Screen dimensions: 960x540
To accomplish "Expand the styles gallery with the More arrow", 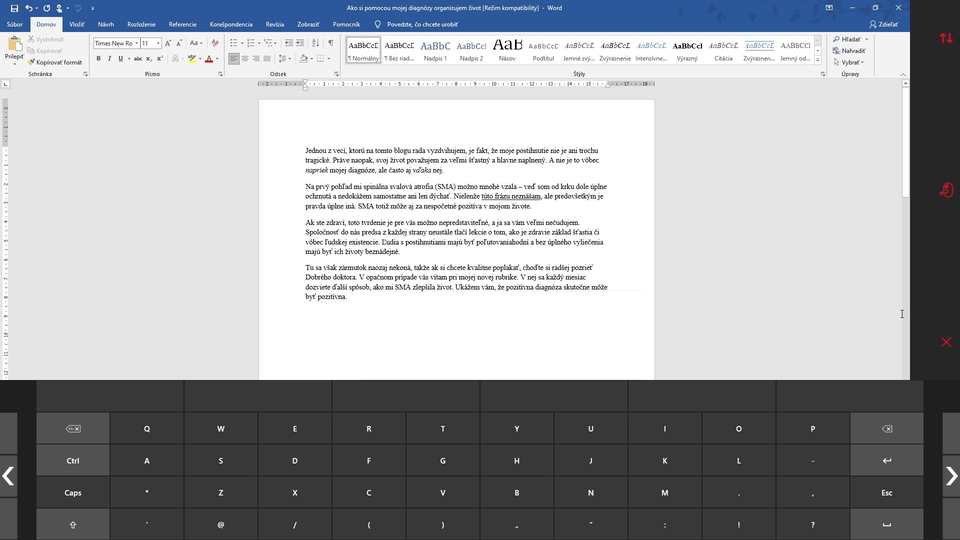I will pos(818,59).
